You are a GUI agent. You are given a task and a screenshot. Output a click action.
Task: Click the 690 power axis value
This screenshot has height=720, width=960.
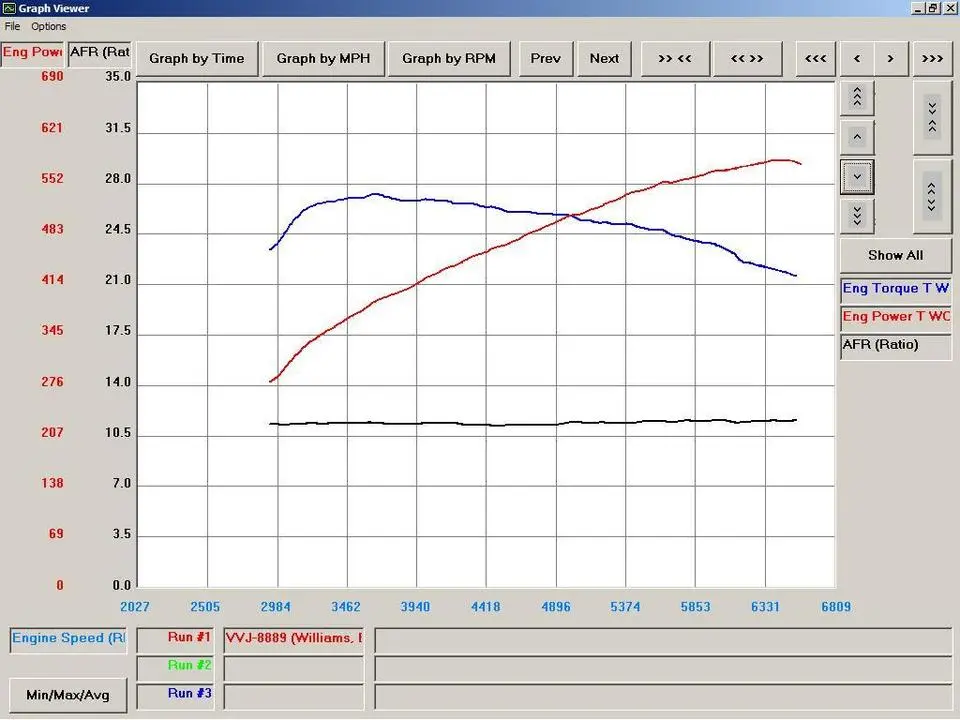52,77
